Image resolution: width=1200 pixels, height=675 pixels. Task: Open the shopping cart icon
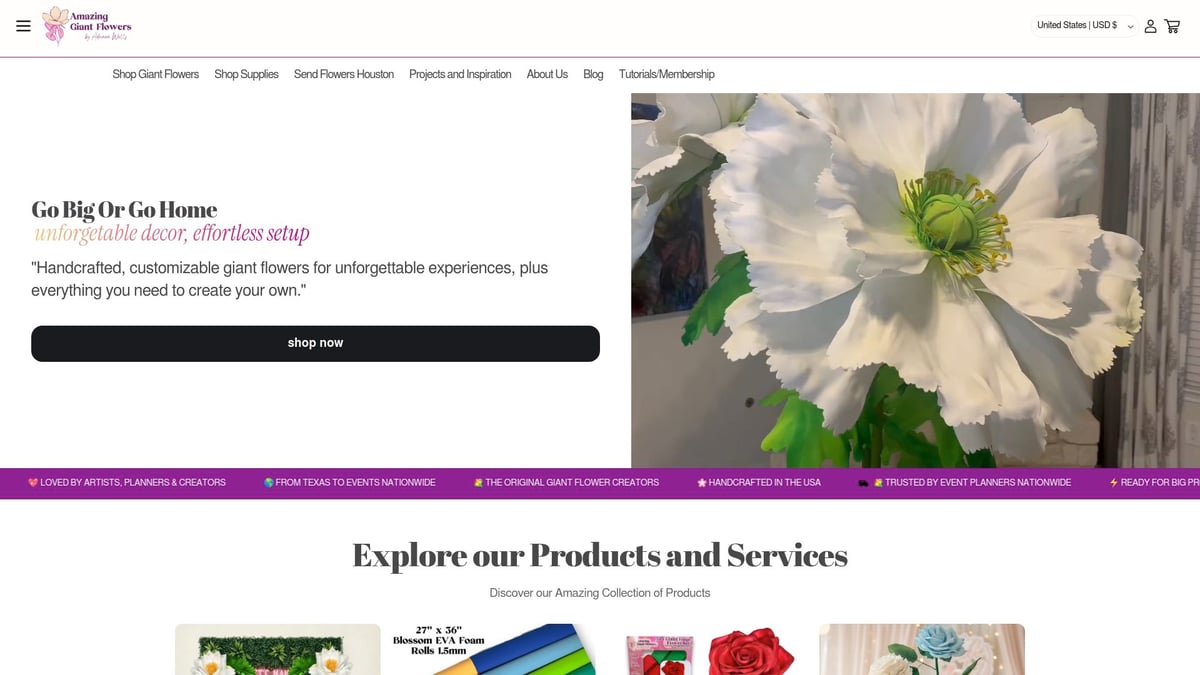(x=1172, y=26)
